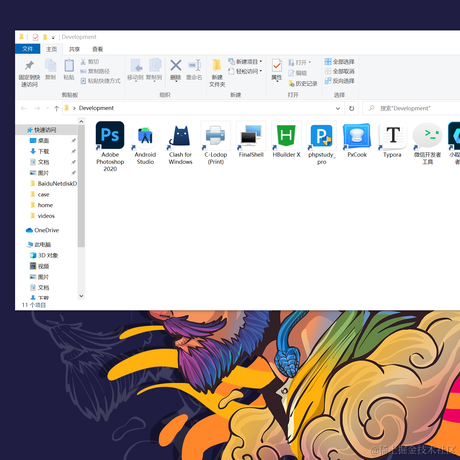Select the case folder in sidebar
The height and width of the screenshot is (460, 460).
[x=40, y=194]
